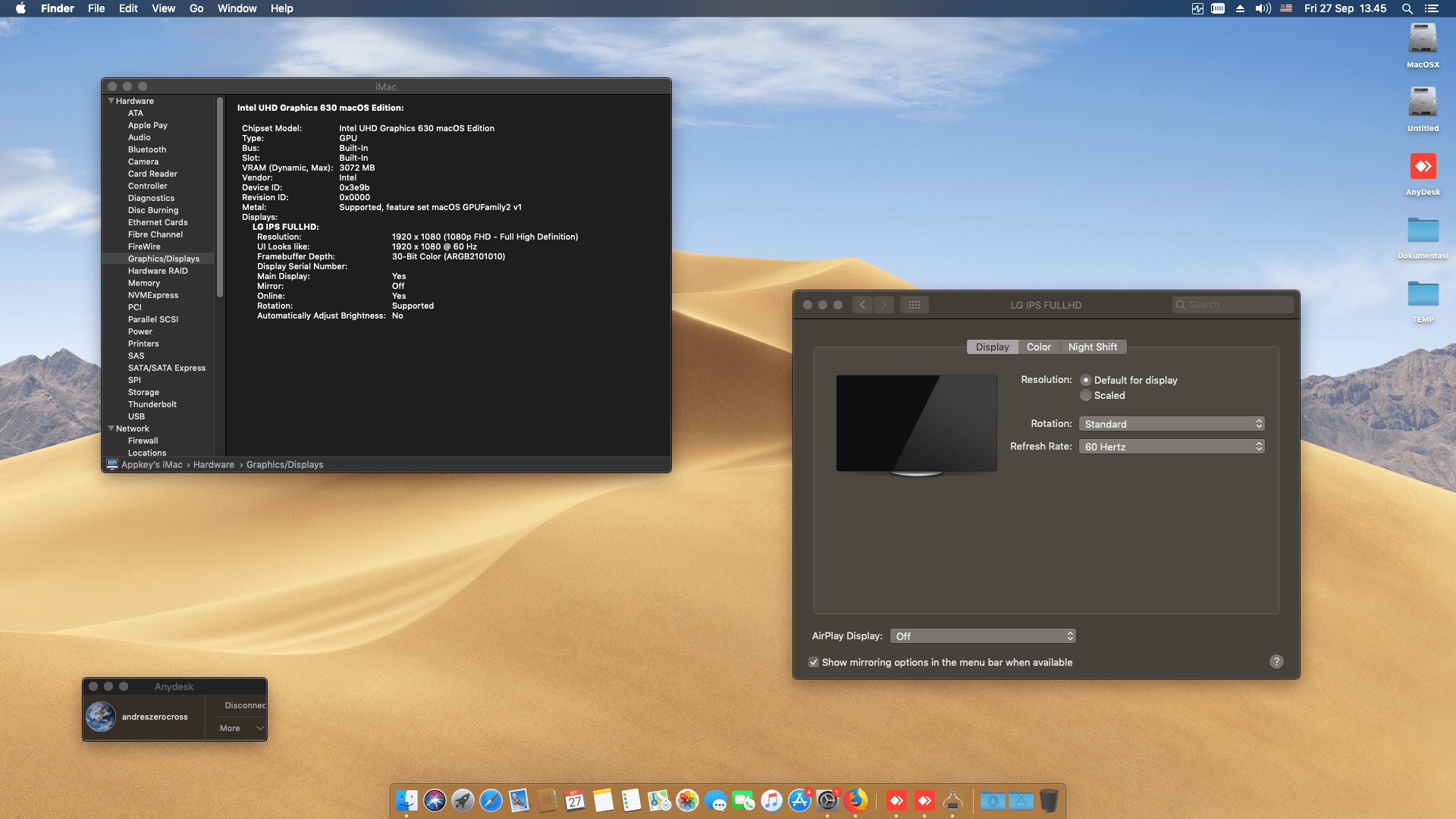Viewport: 1456px width, 819px height.
Task: Open the Window menu
Action: tap(237, 8)
